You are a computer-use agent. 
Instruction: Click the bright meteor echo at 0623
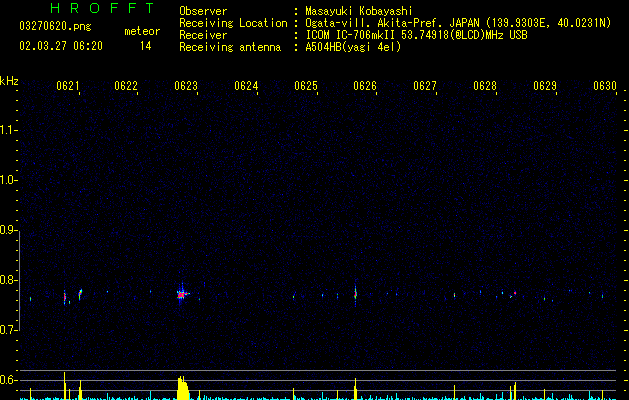[x=182, y=294]
